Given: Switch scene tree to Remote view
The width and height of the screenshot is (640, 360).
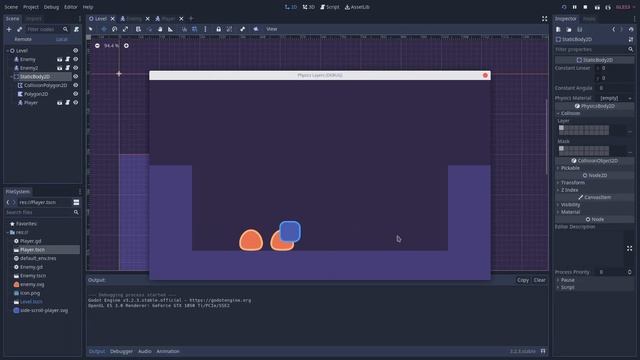Looking at the screenshot, I should click(x=23, y=39).
